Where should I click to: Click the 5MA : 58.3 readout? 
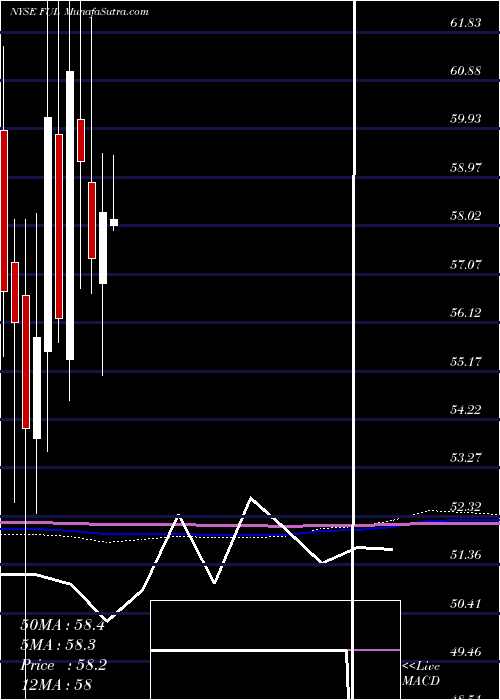click(58, 645)
